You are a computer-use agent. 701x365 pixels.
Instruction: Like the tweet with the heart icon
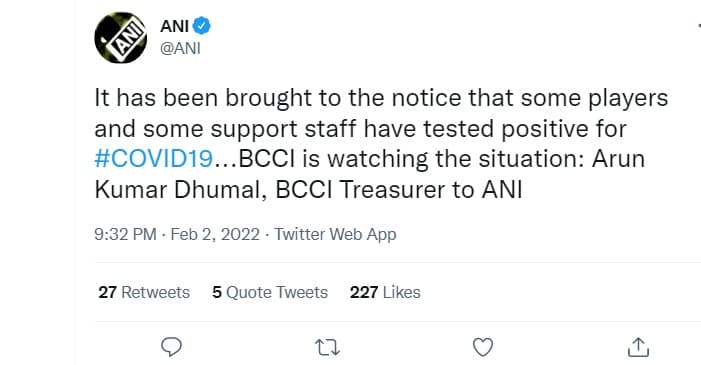483,347
